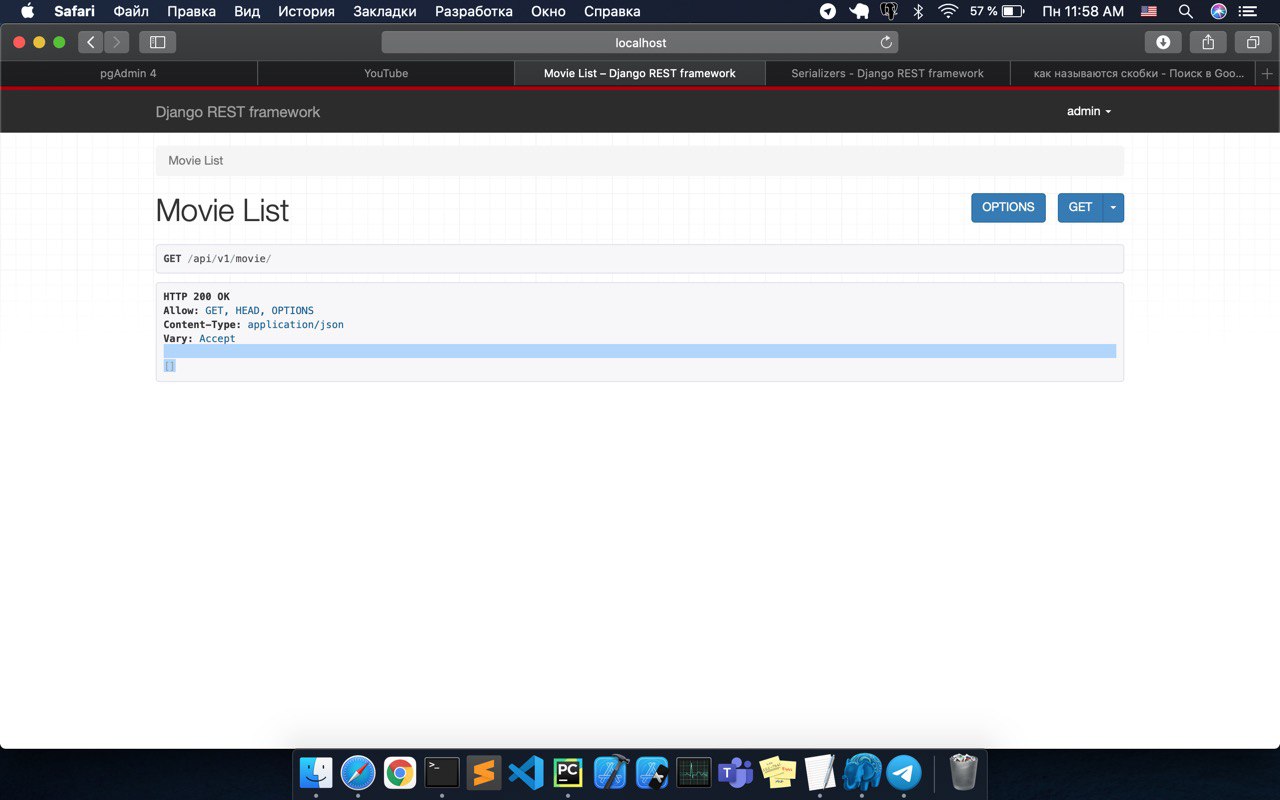Open Activity Monitor from the Dock

[x=694, y=772]
